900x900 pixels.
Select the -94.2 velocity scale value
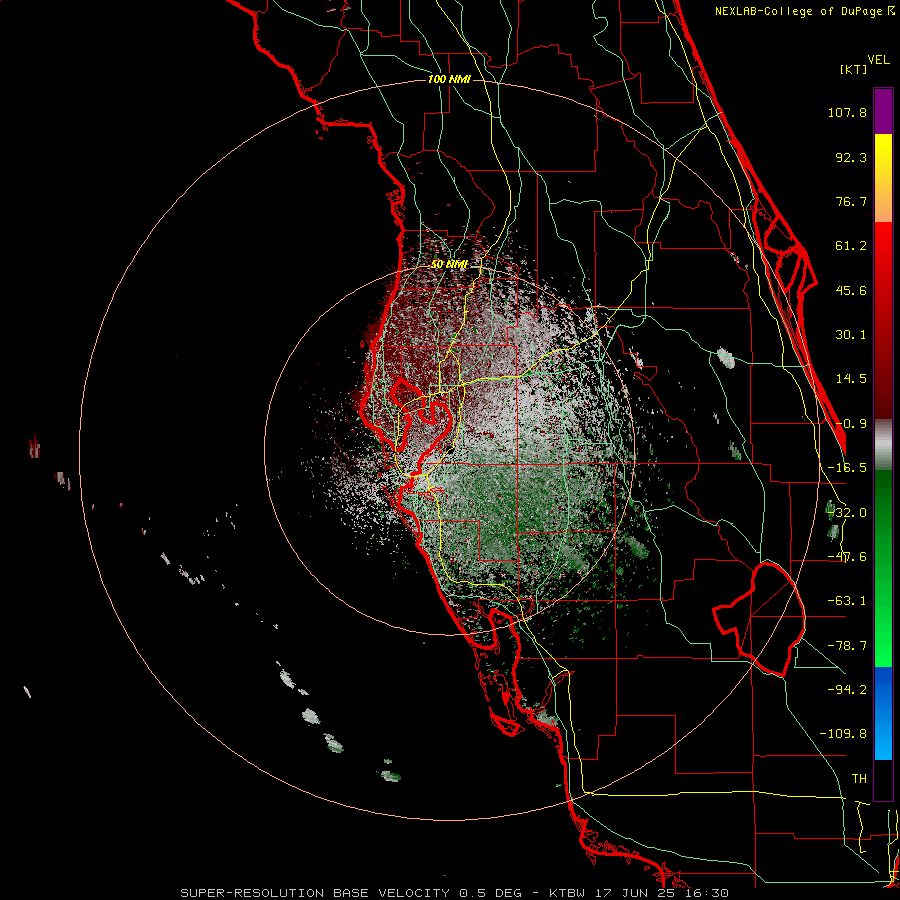click(x=847, y=689)
